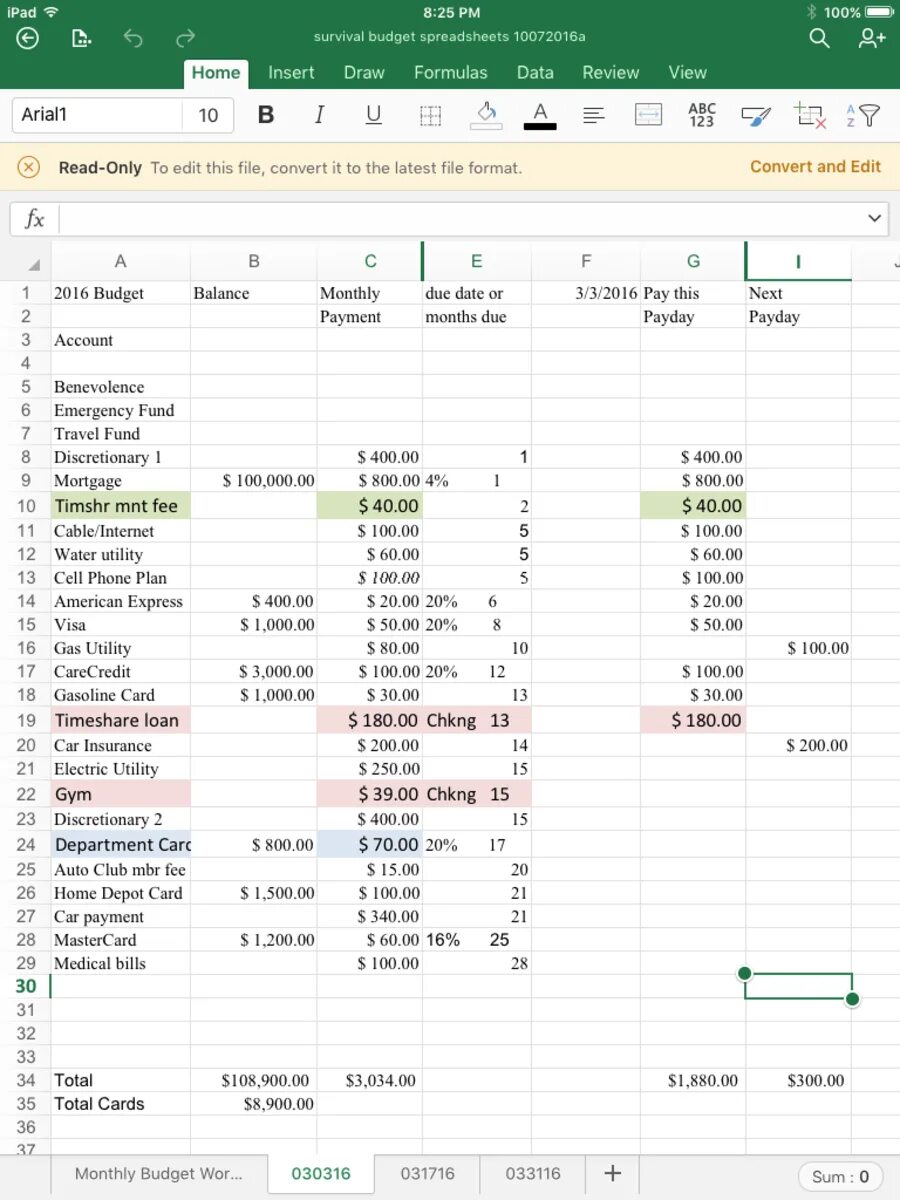Select cell 'Total Cards'
Screen dimensions: 900x1200
120,1105
